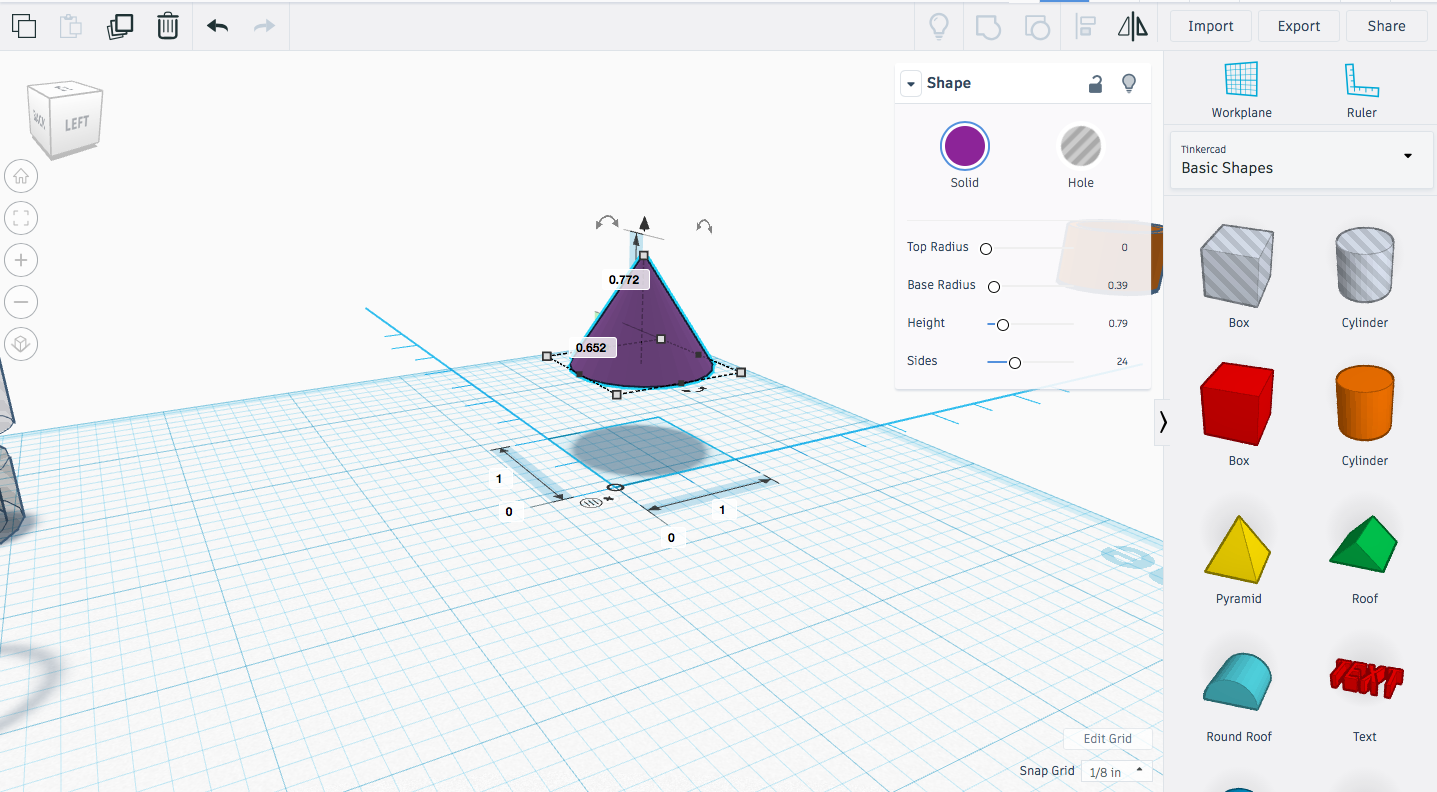Pick the striped hole Cylinder shape

tap(1365, 264)
